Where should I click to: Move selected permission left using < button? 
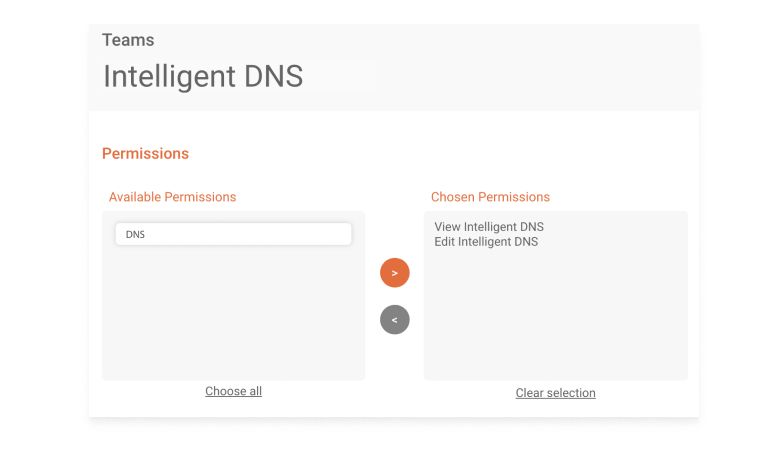[x=394, y=320]
